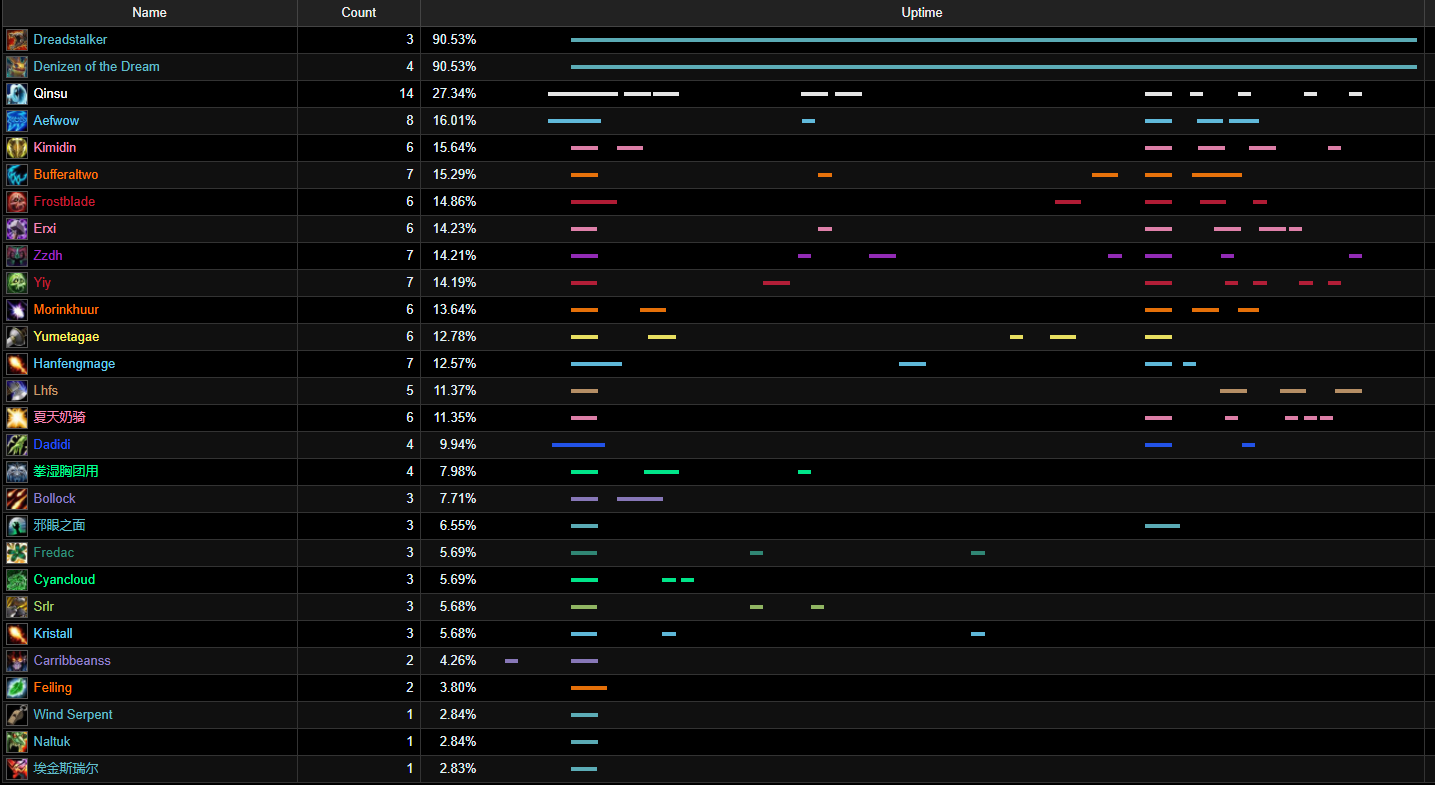
Task: Click the Carribbeanss row icon
Action: click(17, 661)
